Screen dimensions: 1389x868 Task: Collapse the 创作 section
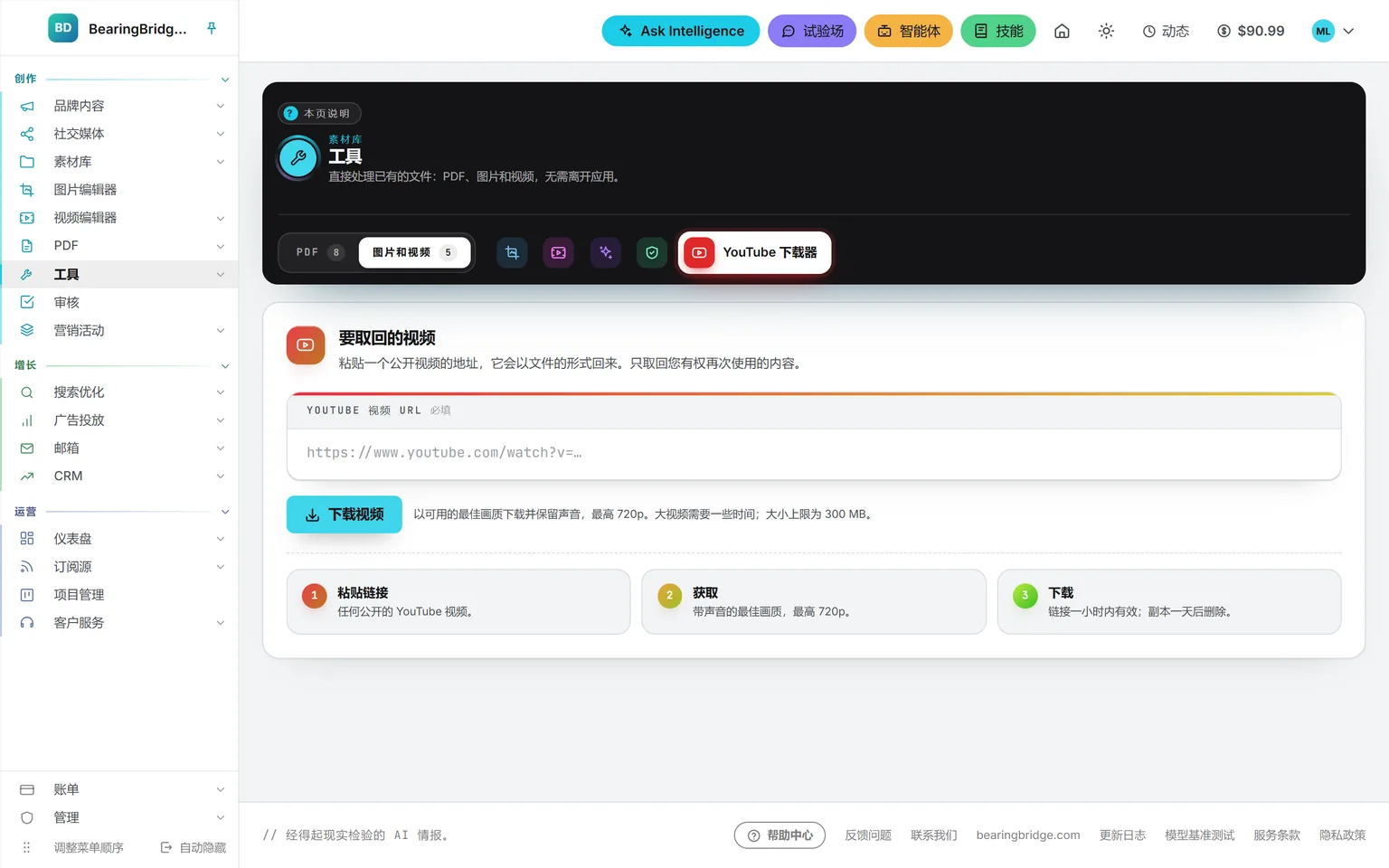[x=225, y=80]
